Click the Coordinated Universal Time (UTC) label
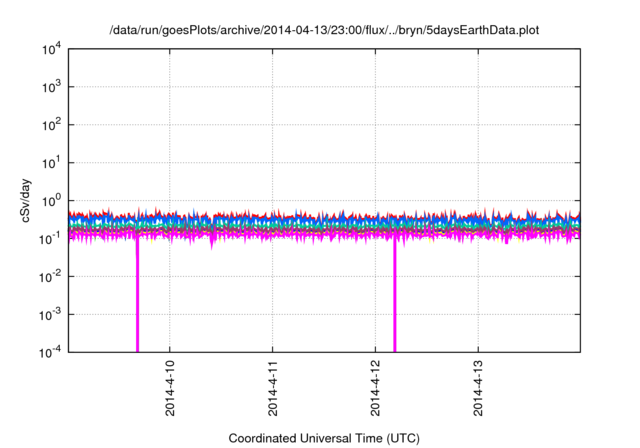This screenshot has width=640, height=448. (324, 438)
